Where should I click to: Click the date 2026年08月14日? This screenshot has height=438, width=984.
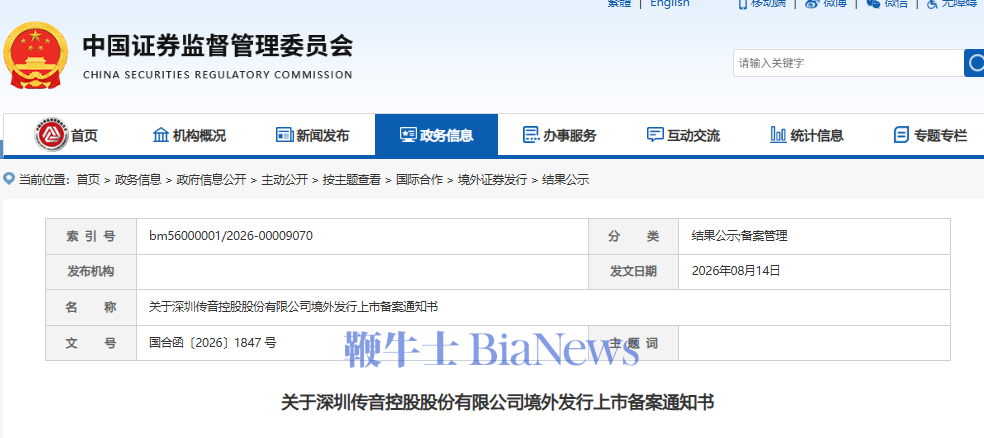click(x=736, y=271)
